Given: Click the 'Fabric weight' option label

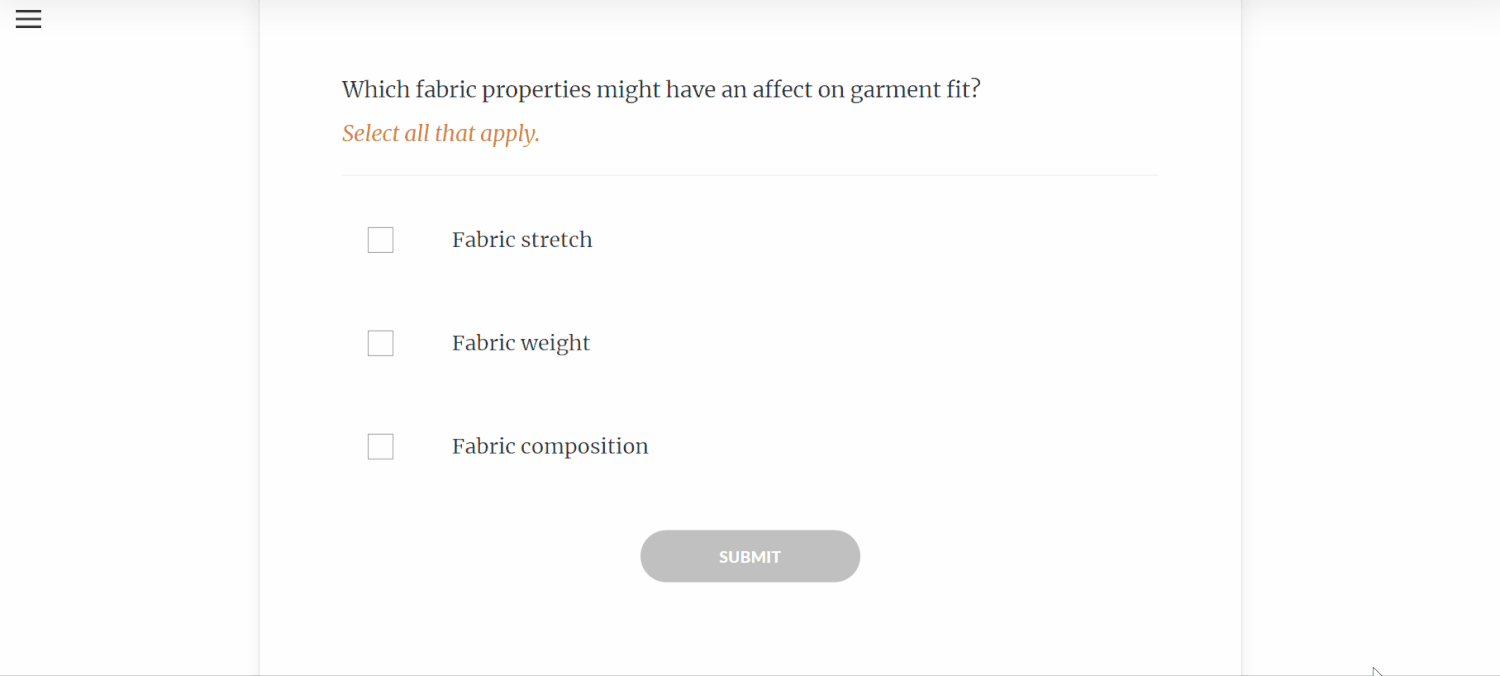Looking at the screenshot, I should pyautogui.click(x=520, y=343).
